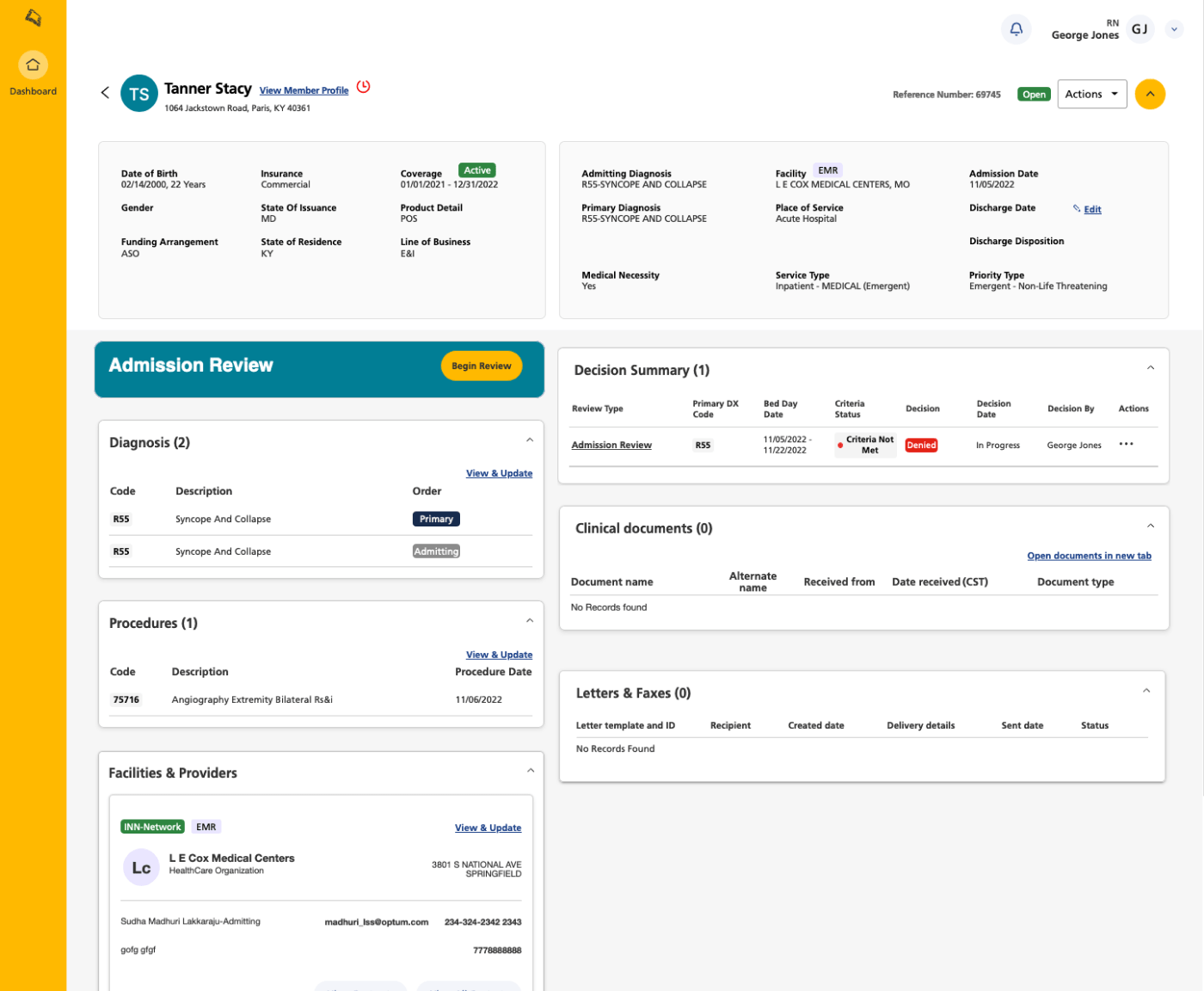This screenshot has width=1204, height=991.
Task: Click Open documents in new tab link
Action: (1089, 556)
